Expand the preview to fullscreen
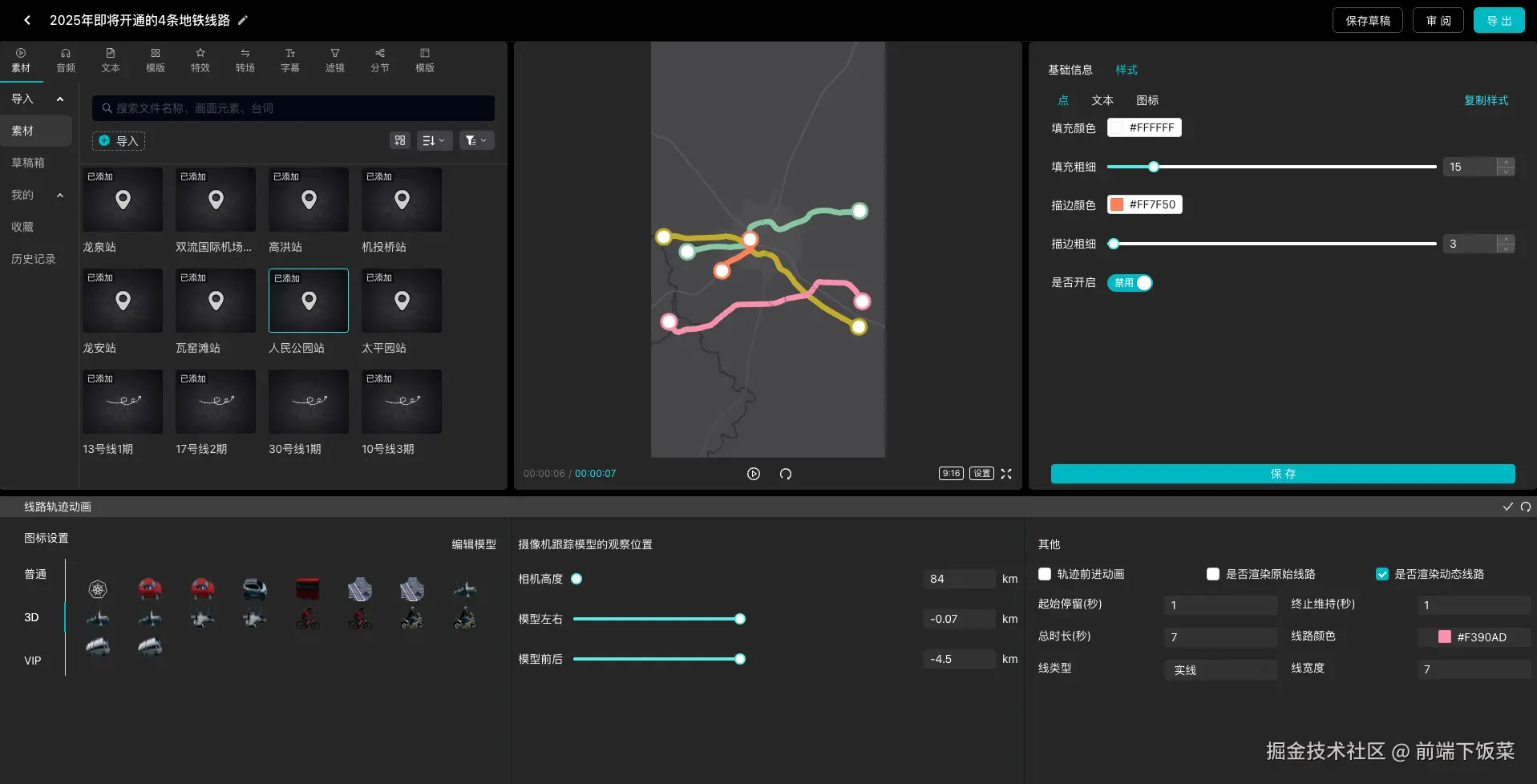The height and width of the screenshot is (784, 1537). tap(1006, 474)
